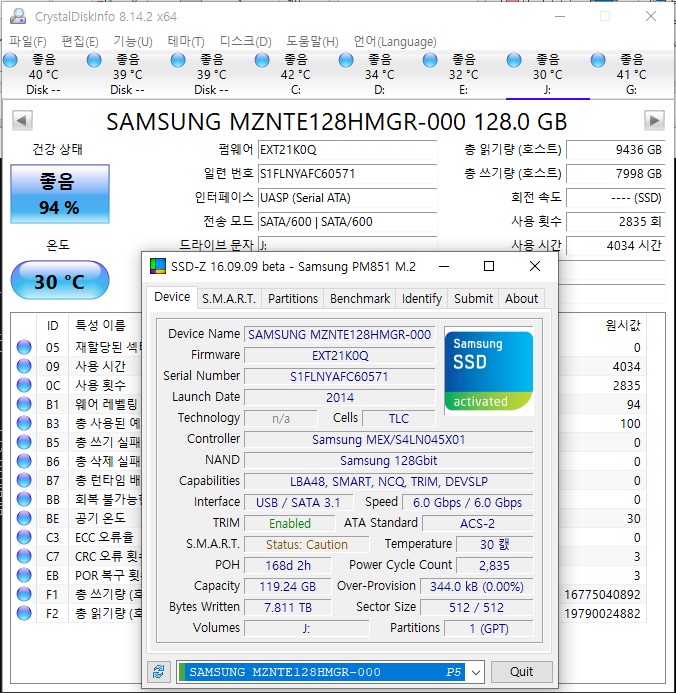Open the 도움말(H) menu
The image size is (676, 693).
312,42
